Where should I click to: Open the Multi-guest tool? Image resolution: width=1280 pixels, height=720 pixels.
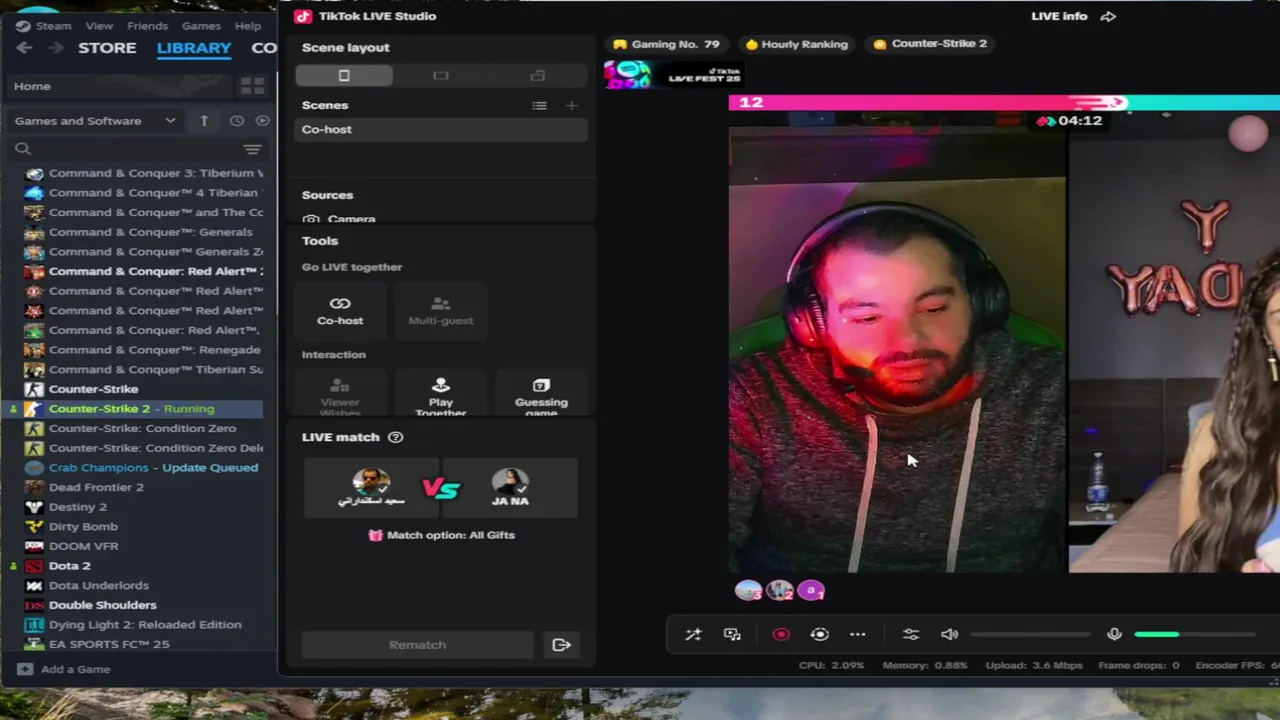pyautogui.click(x=441, y=311)
